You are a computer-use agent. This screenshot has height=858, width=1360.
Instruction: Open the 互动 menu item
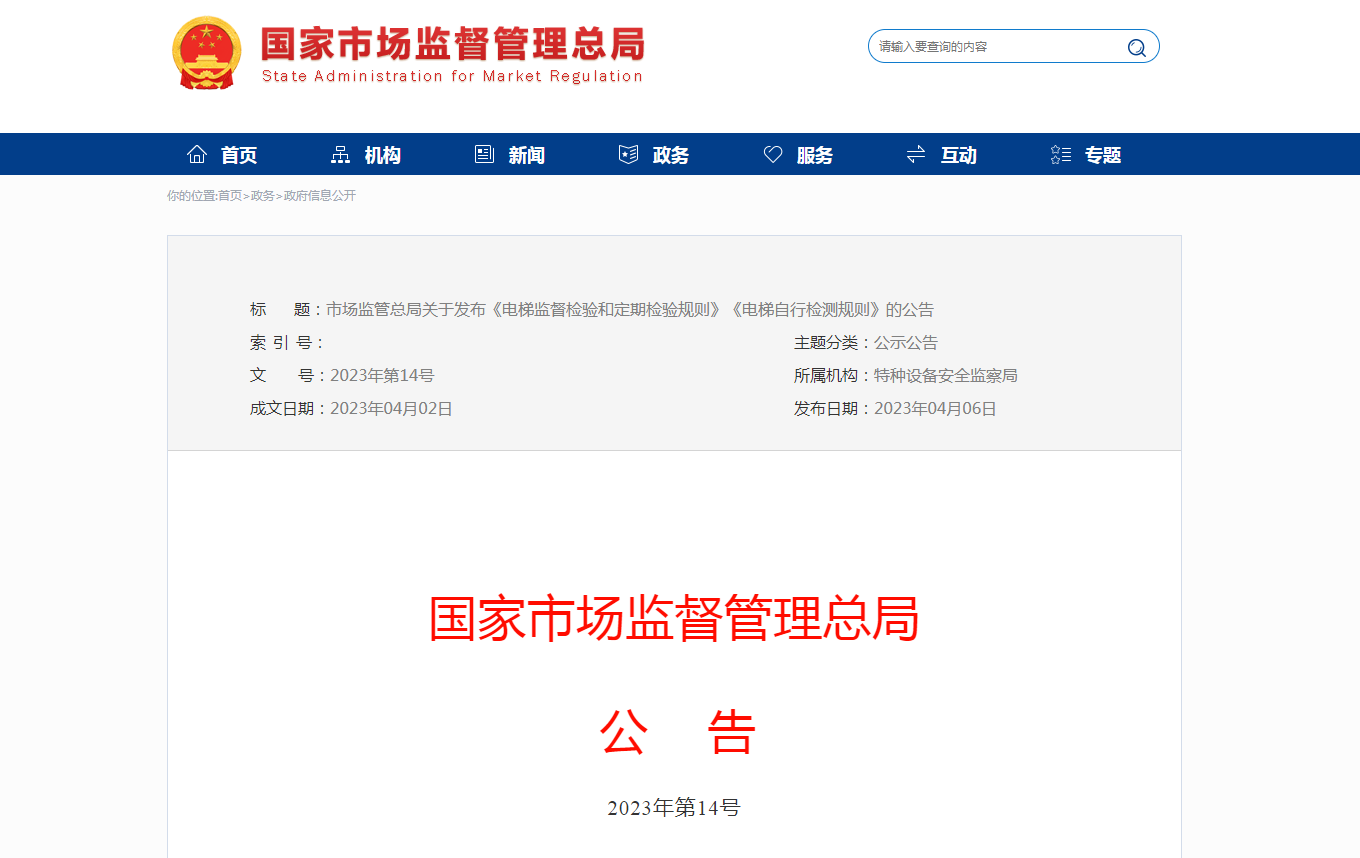point(959,155)
